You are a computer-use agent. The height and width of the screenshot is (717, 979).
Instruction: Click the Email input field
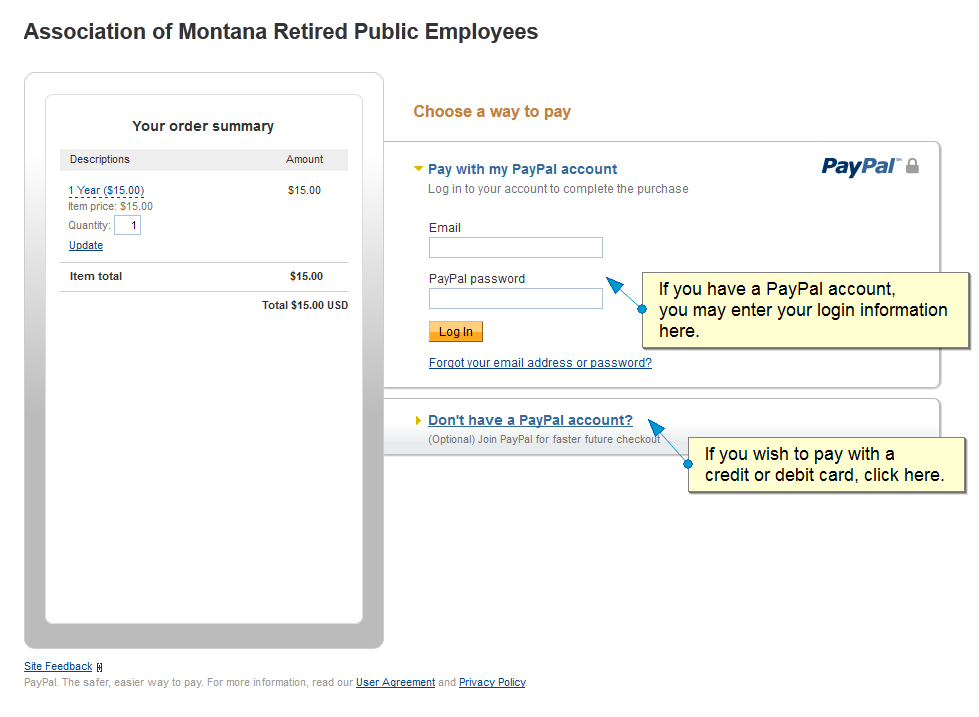point(516,247)
